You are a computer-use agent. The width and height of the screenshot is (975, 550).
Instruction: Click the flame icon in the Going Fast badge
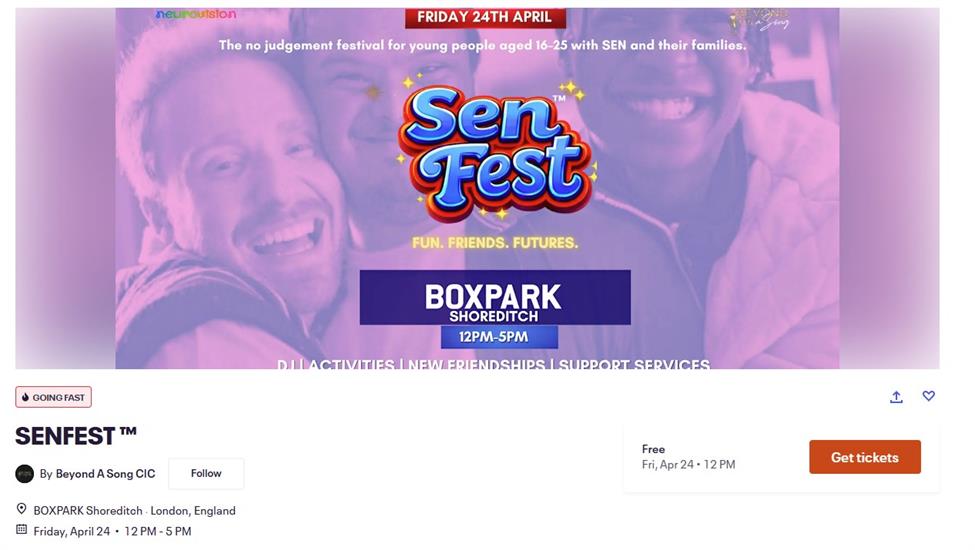point(25,398)
